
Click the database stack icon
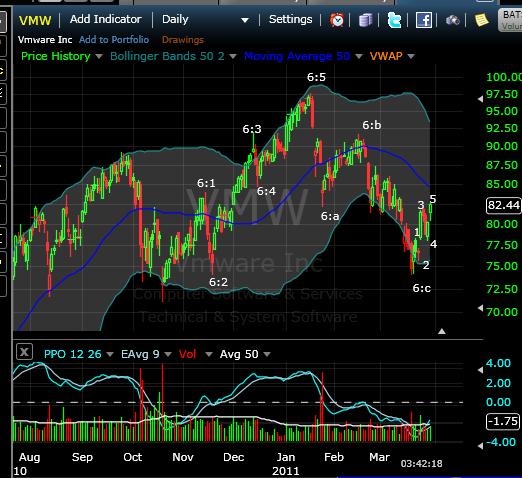(365, 20)
